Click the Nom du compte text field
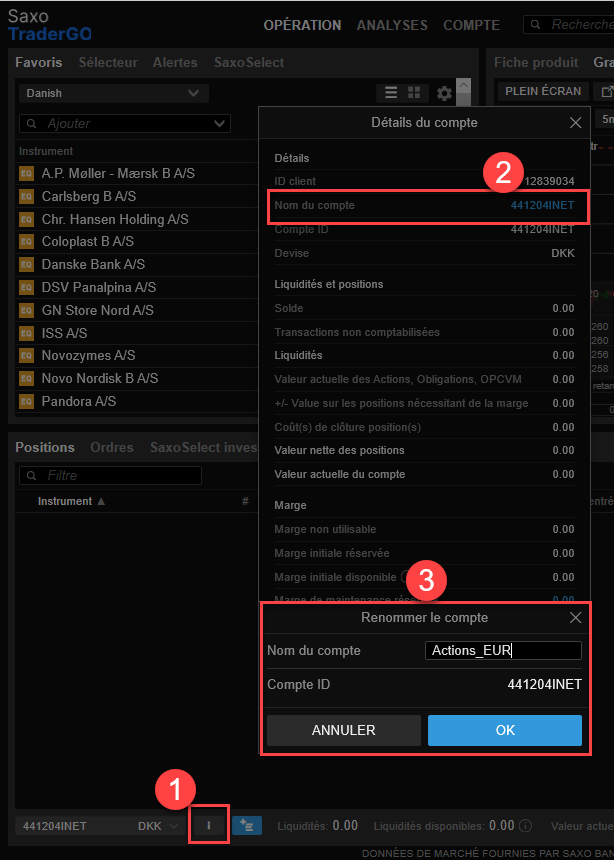 click(503, 650)
